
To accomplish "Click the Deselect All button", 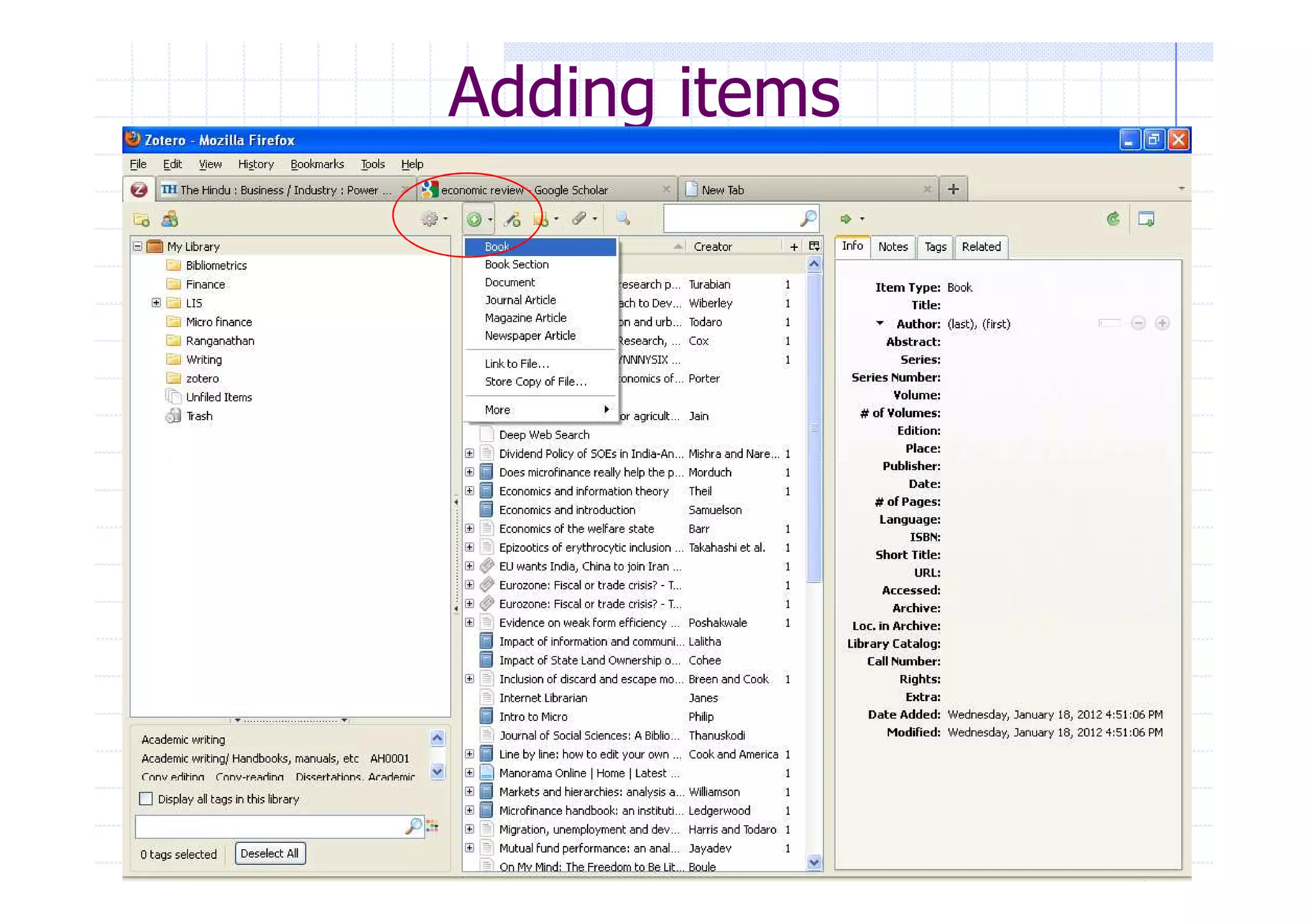I will pos(270,853).
